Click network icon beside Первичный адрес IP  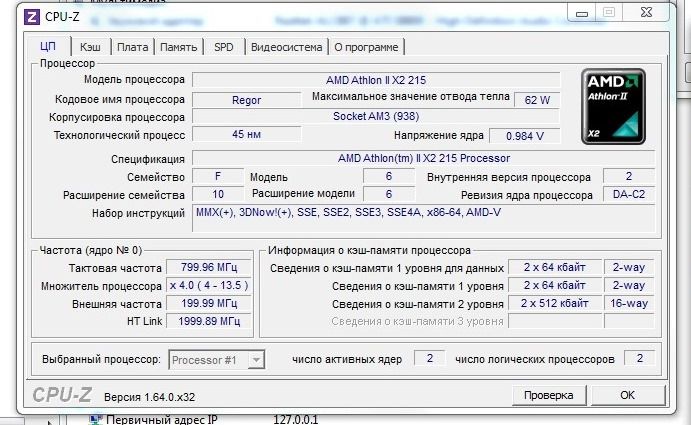[95, 419]
